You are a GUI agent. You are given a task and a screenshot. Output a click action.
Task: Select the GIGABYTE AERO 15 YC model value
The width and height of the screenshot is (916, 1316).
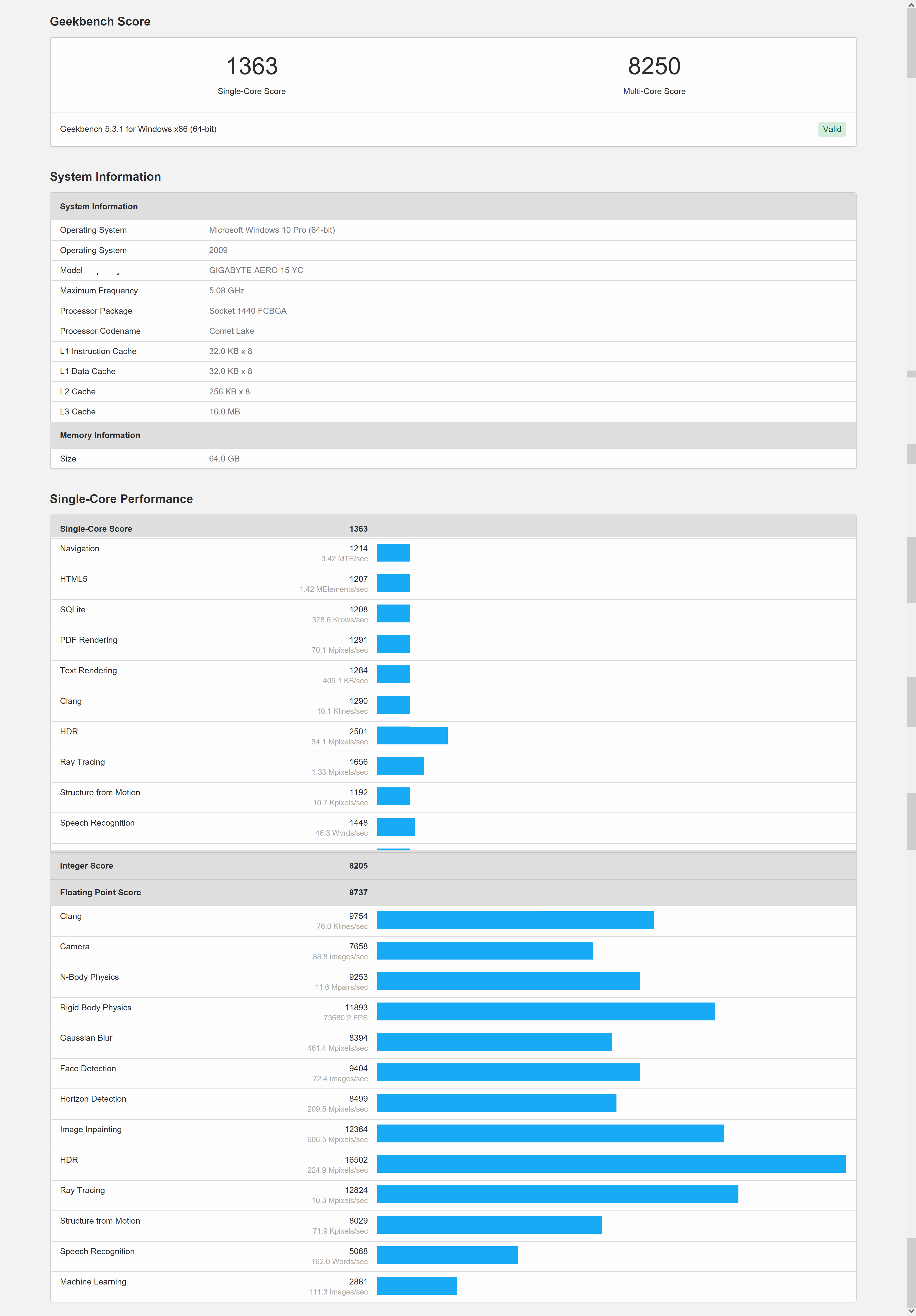click(x=256, y=271)
